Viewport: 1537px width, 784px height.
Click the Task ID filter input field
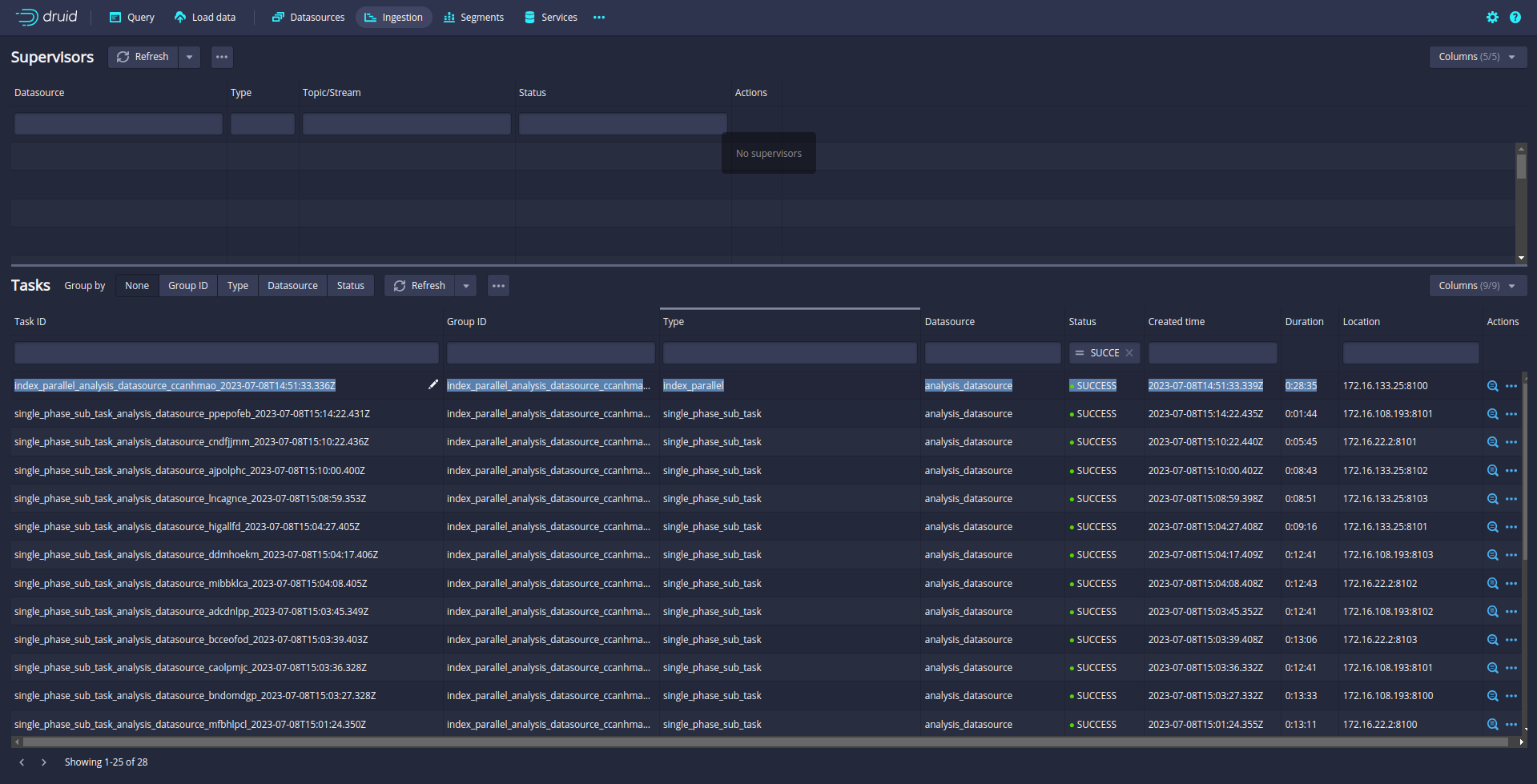(226, 353)
